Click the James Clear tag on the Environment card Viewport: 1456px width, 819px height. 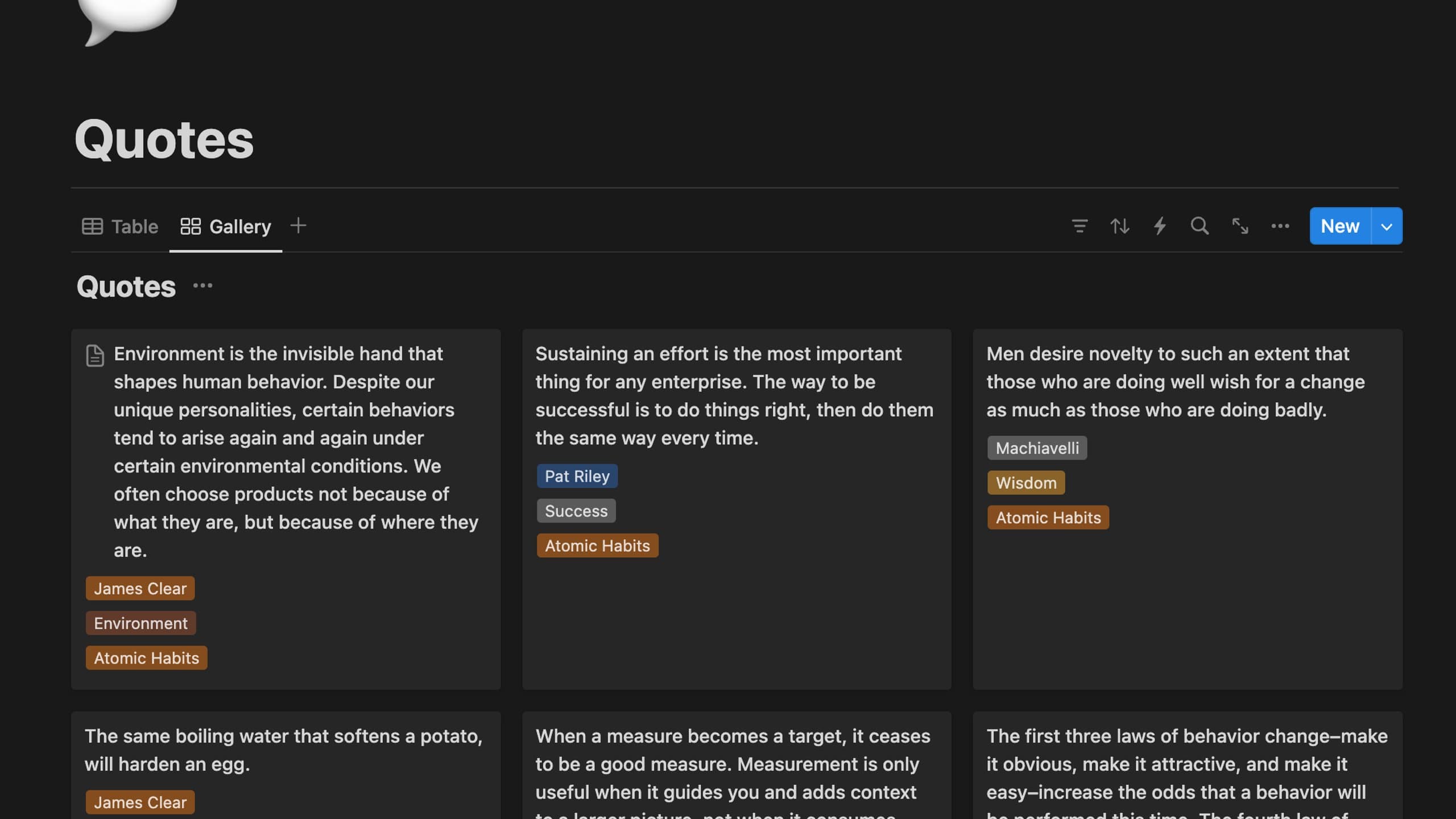140,588
